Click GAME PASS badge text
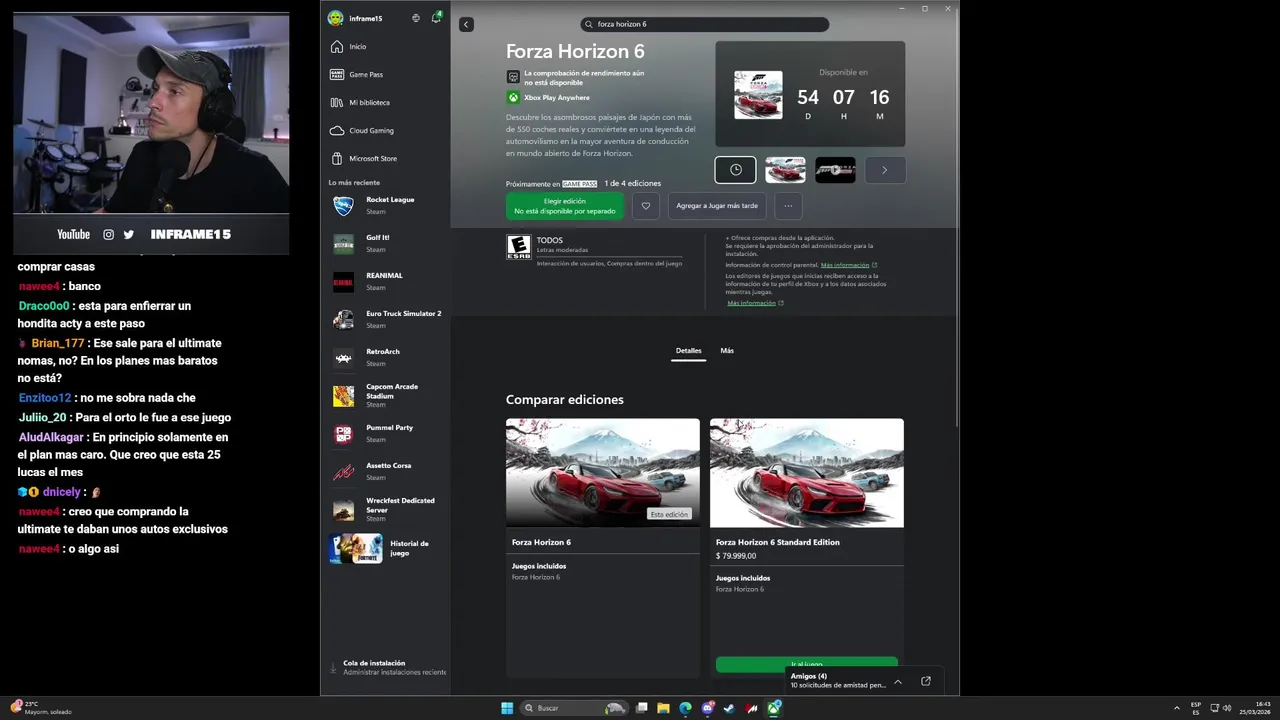Image resolution: width=1280 pixels, height=720 pixels. pos(579,184)
